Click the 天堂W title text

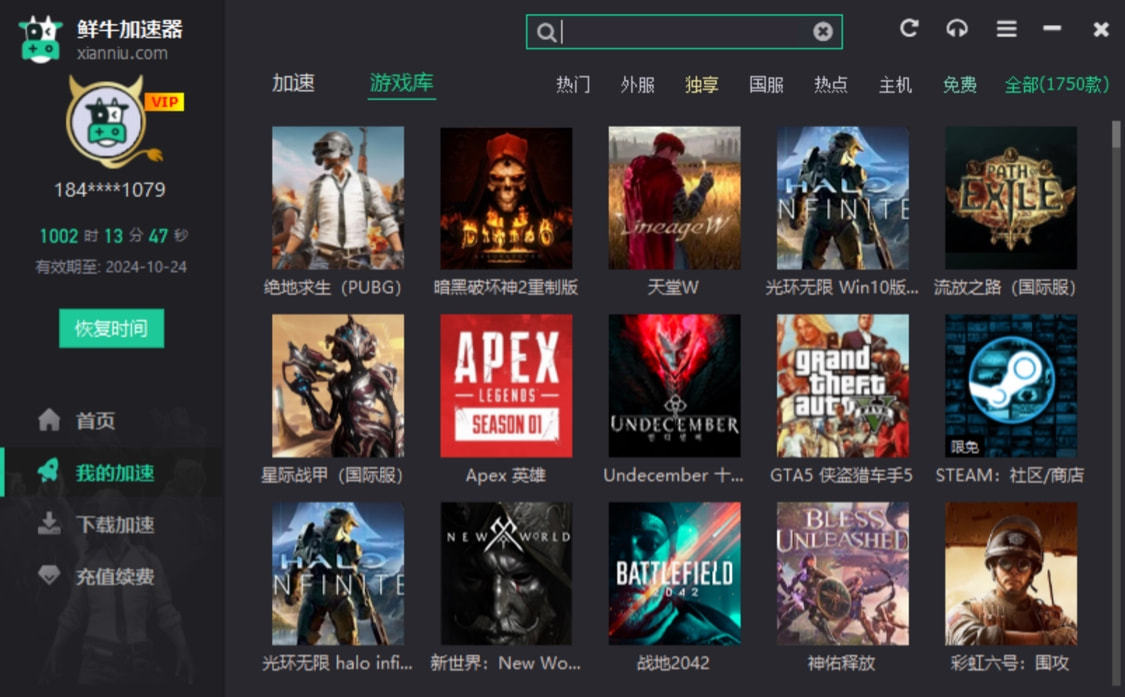pyautogui.click(x=673, y=287)
